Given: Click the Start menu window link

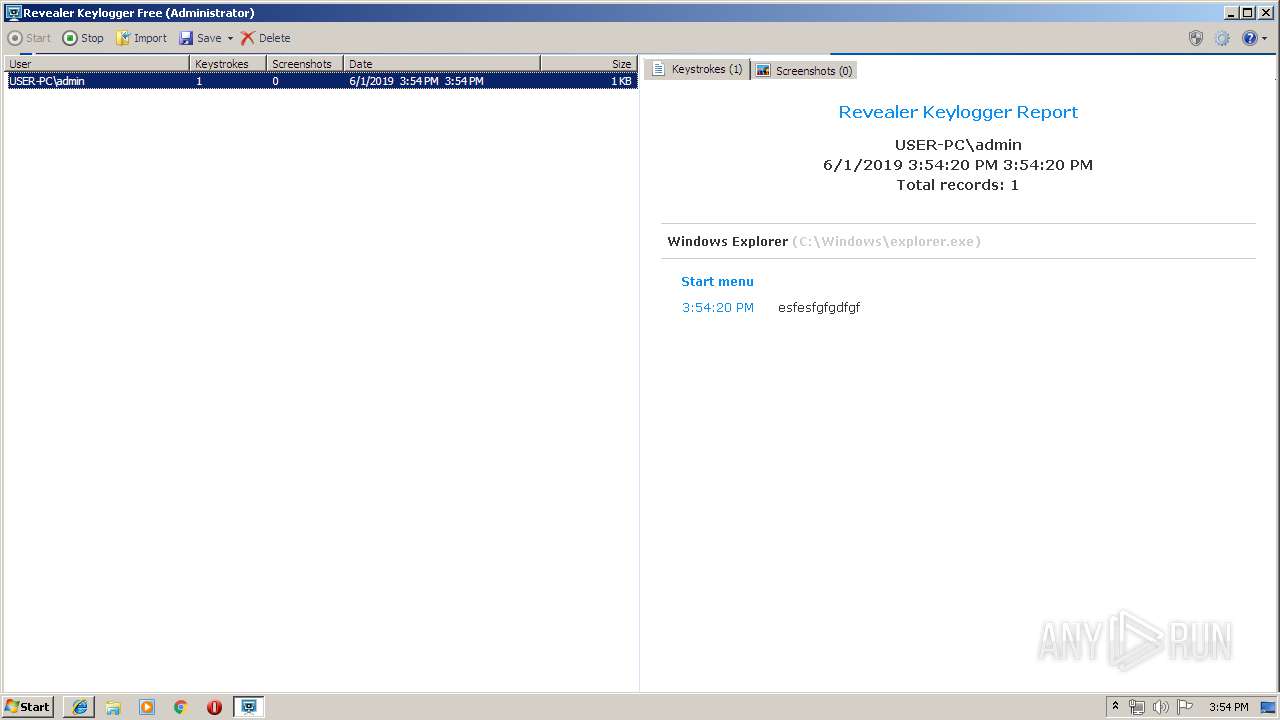Looking at the screenshot, I should coord(717,281).
